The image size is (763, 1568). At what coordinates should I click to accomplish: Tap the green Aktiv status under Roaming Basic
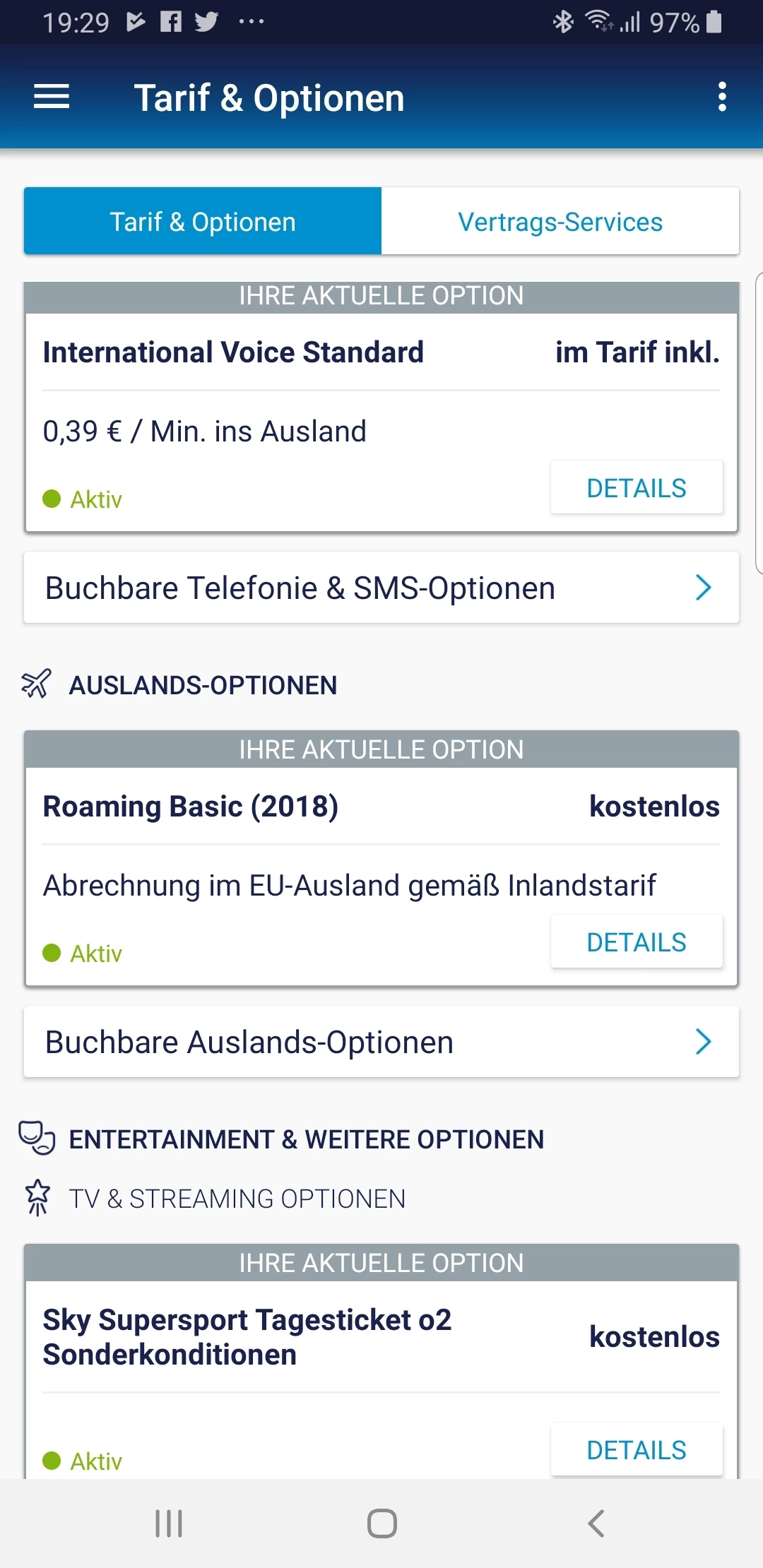[x=83, y=954]
